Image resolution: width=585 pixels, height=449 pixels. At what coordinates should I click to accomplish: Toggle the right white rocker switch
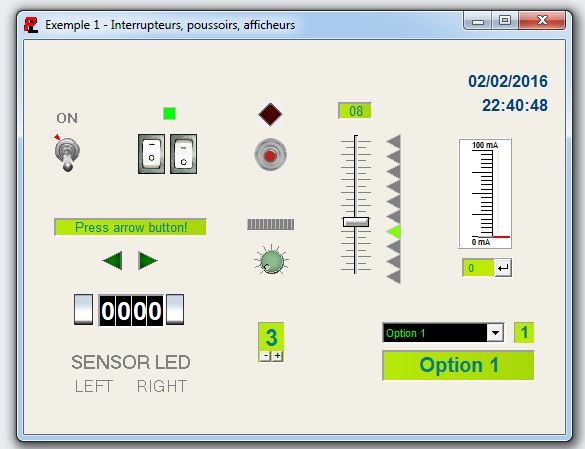pos(184,154)
